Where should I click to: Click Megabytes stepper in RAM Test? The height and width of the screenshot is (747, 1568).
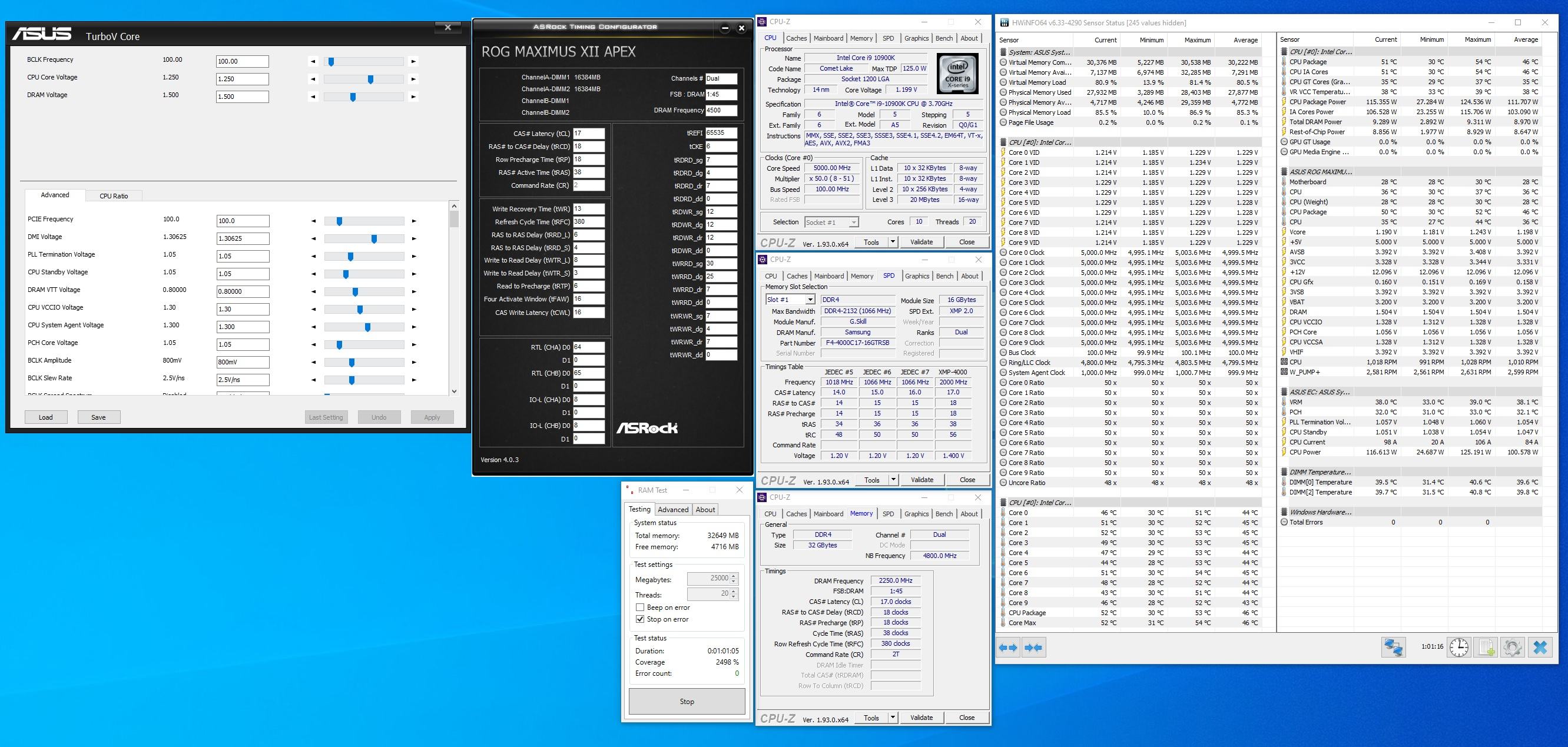click(x=734, y=579)
